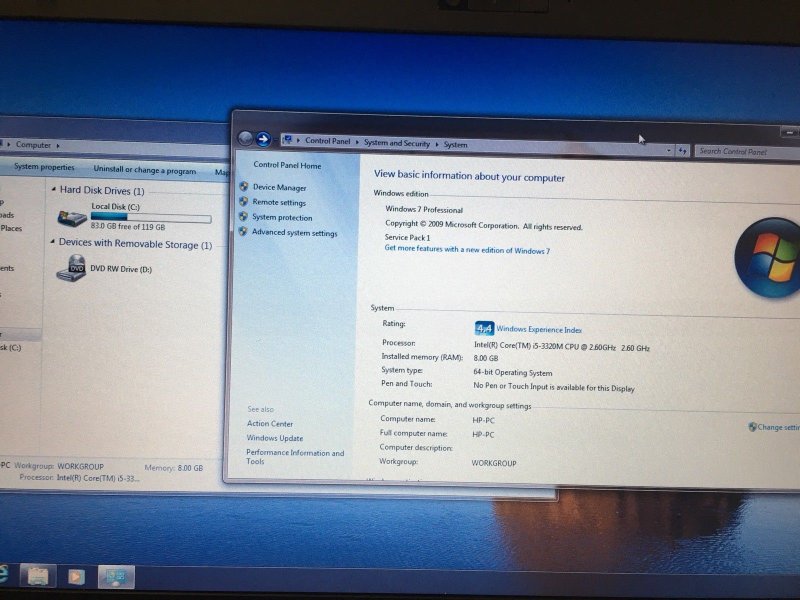The image size is (800, 600).
Task: Open Device Manager from the left pane
Action: (279, 188)
